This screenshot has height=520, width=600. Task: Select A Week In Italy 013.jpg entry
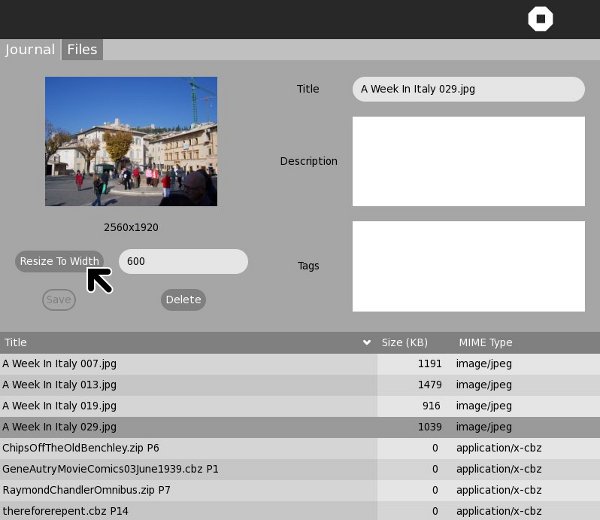pos(60,385)
